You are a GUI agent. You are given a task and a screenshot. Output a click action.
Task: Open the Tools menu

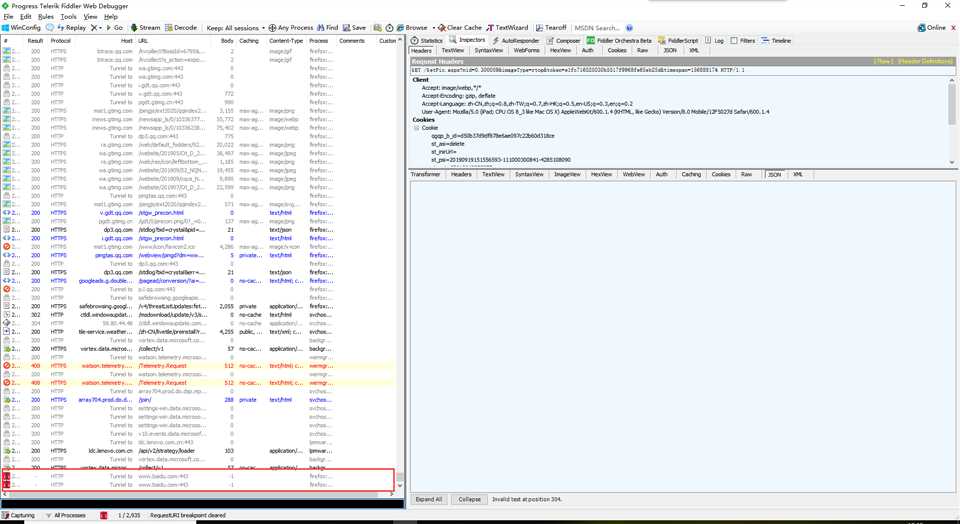pos(69,17)
